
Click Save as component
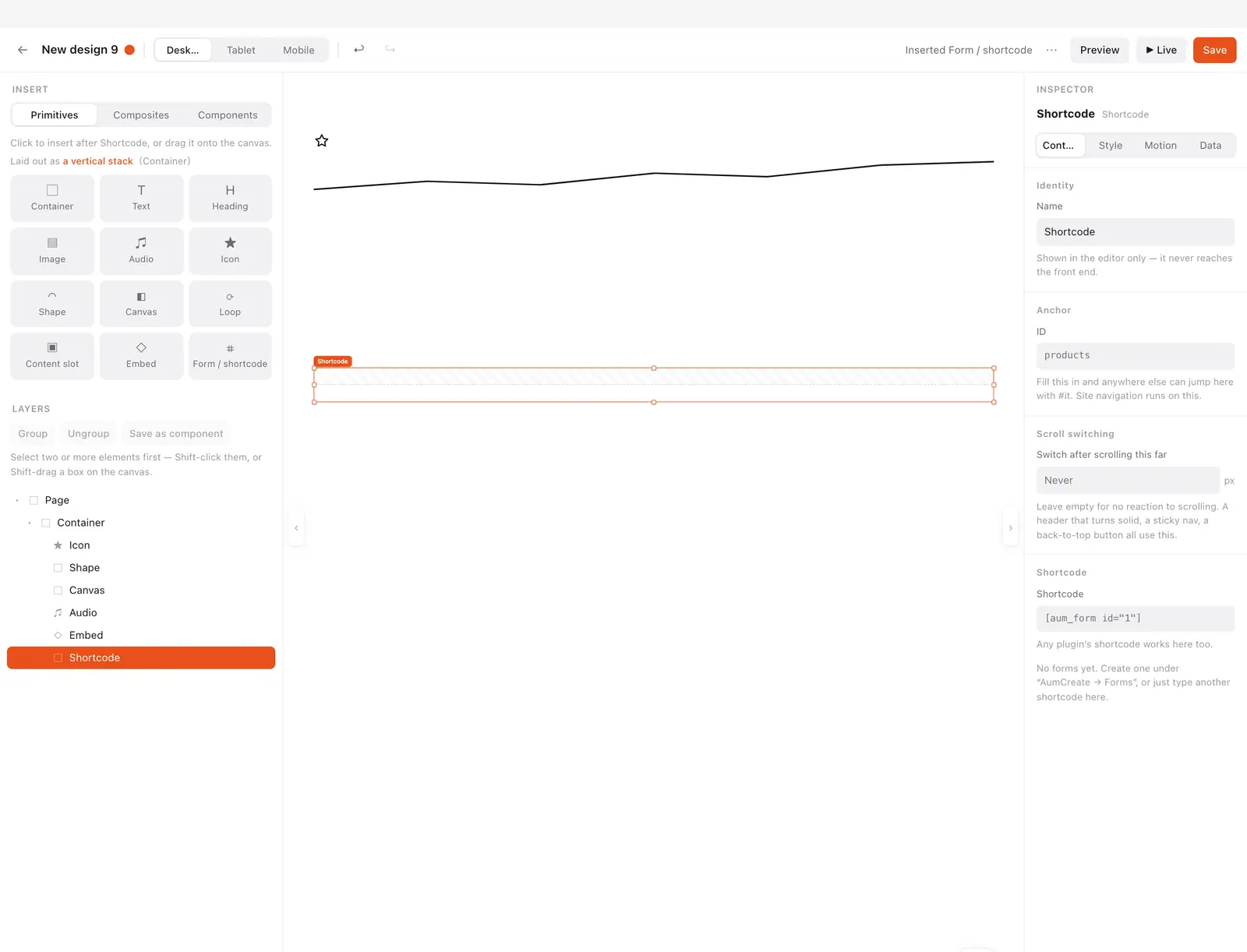tap(176, 434)
